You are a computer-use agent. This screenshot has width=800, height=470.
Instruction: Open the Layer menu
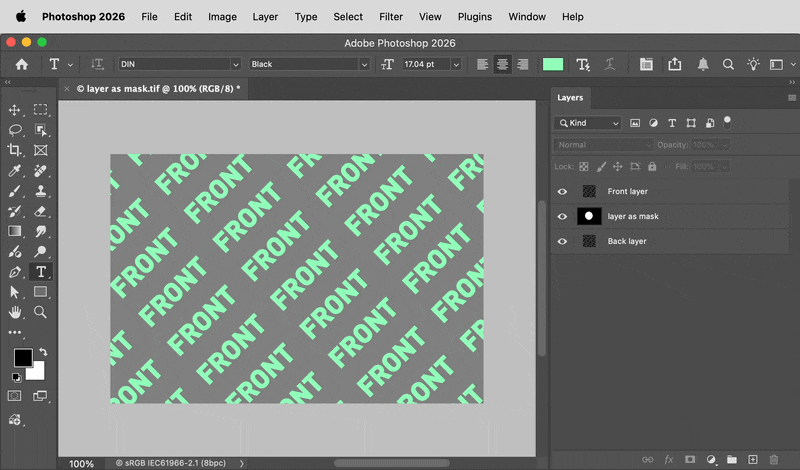coord(265,17)
